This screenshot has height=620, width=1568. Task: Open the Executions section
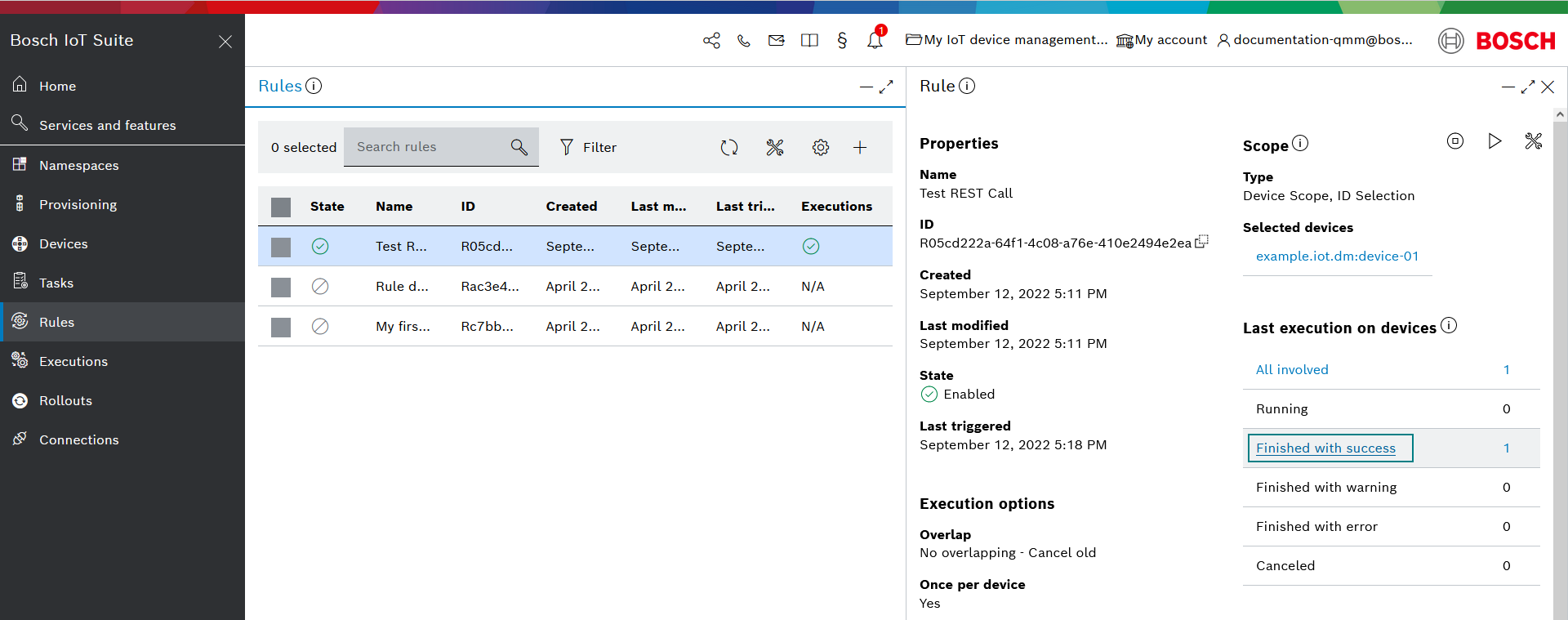122,361
